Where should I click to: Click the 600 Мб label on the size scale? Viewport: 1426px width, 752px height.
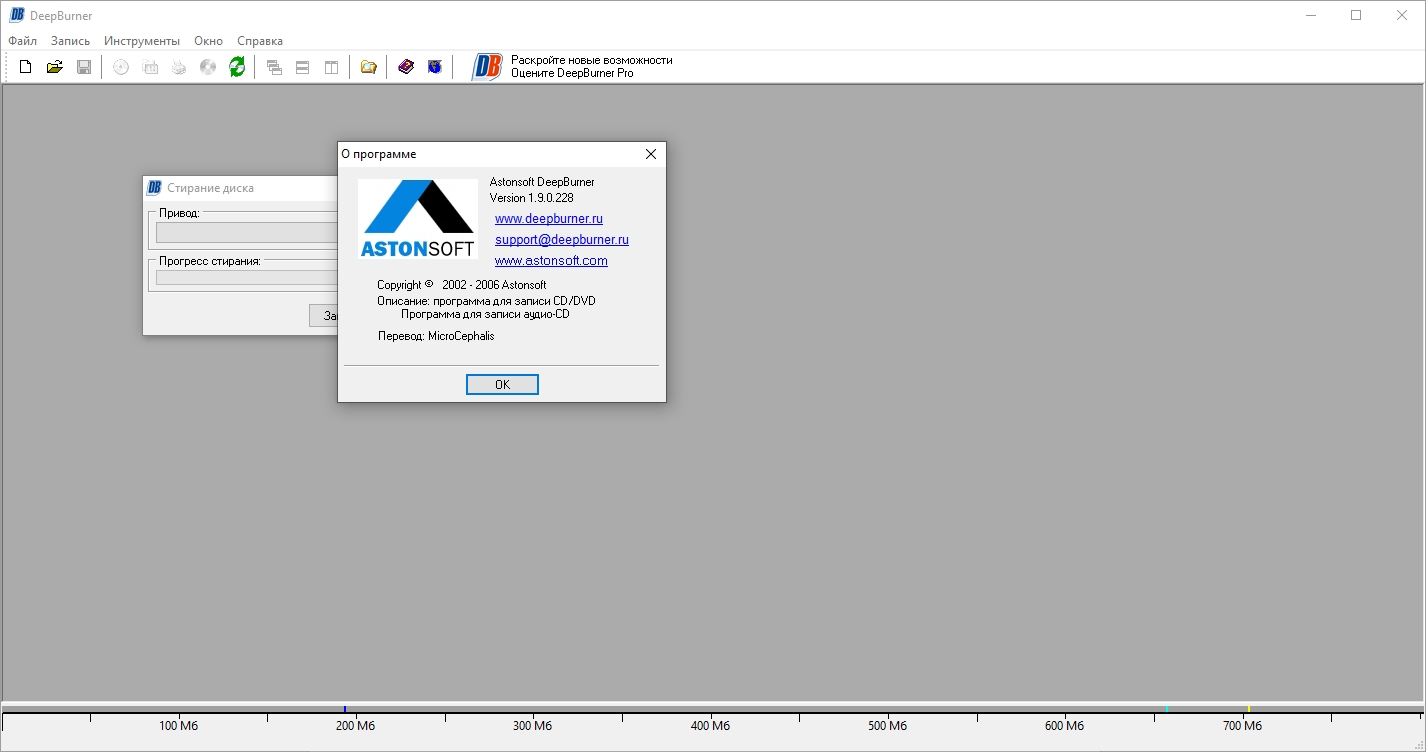pos(1064,726)
